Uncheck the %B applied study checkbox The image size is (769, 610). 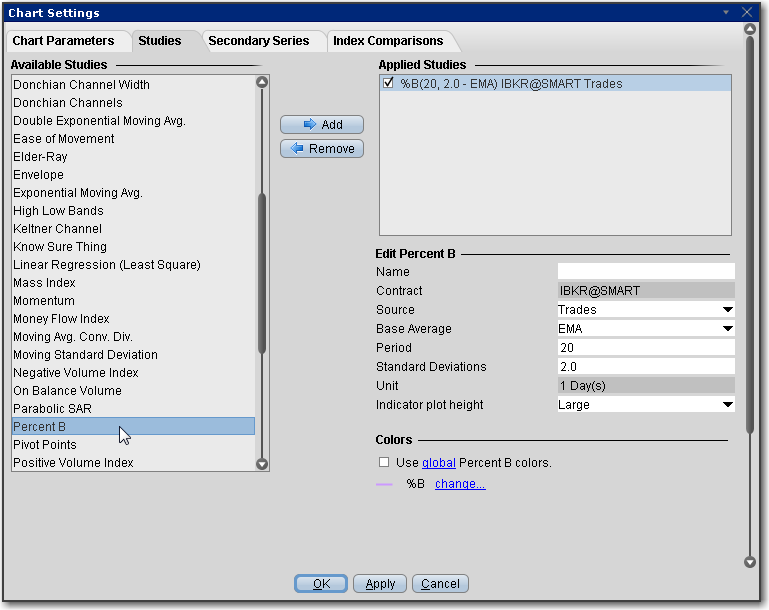click(388, 84)
